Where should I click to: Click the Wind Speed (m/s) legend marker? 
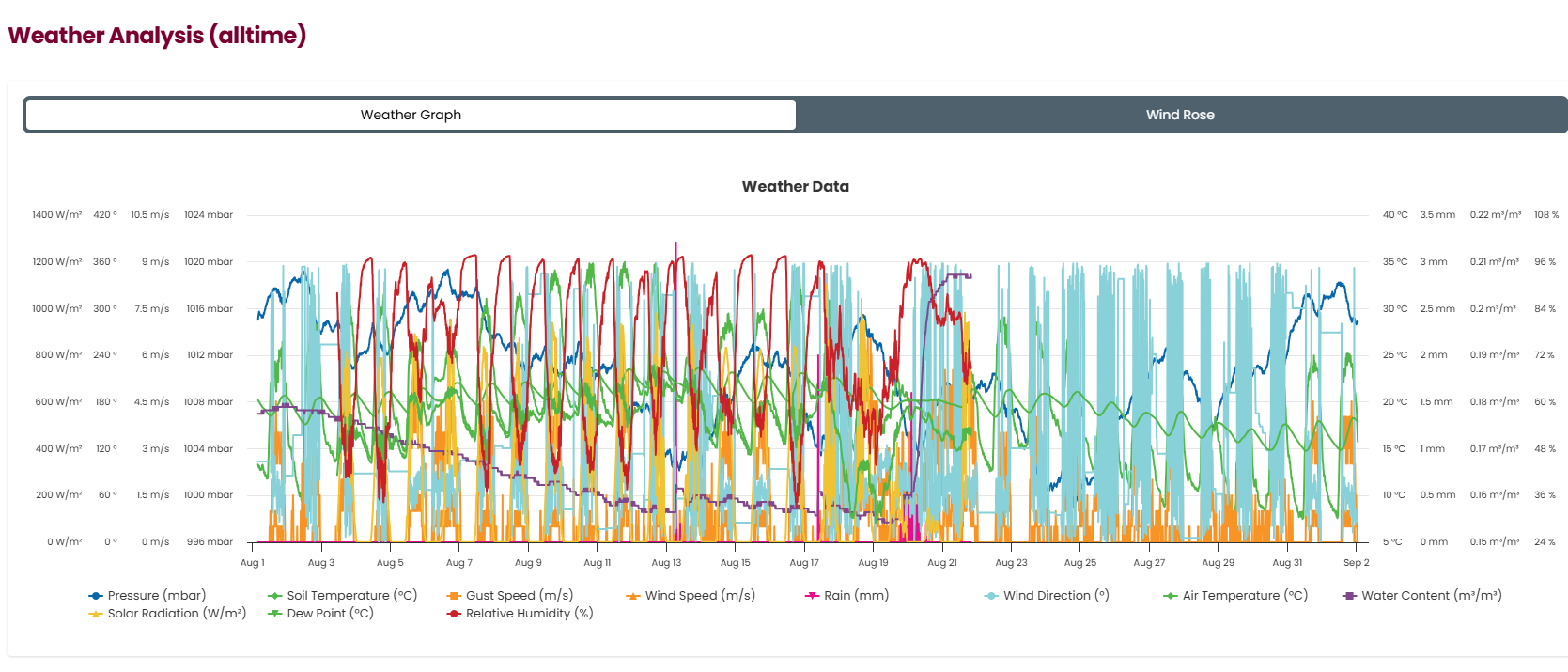633,596
